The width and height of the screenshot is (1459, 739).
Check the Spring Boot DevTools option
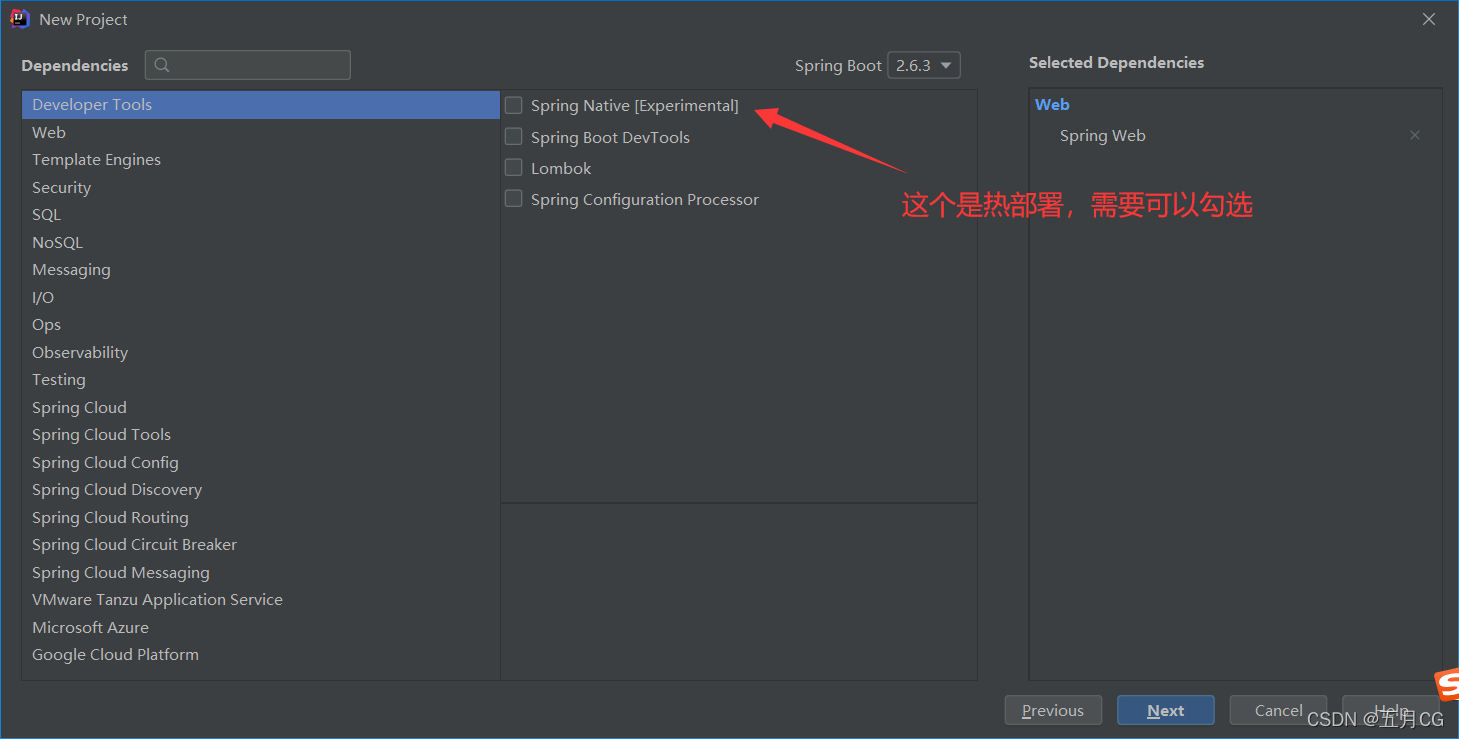tap(514, 136)
